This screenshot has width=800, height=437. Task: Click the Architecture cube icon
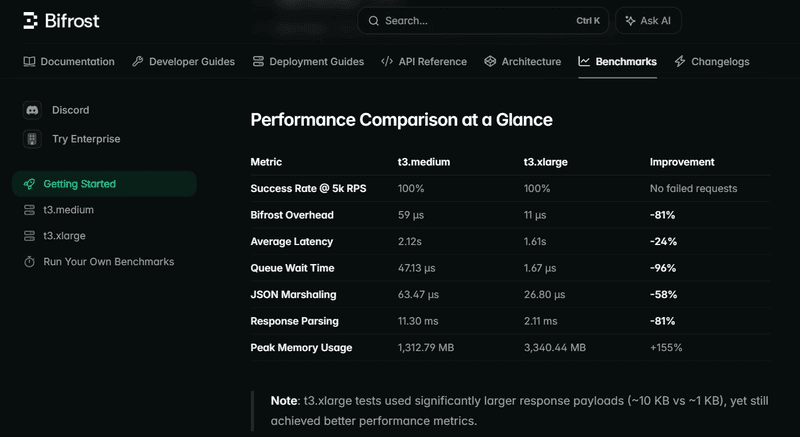[x=490, y=62]
